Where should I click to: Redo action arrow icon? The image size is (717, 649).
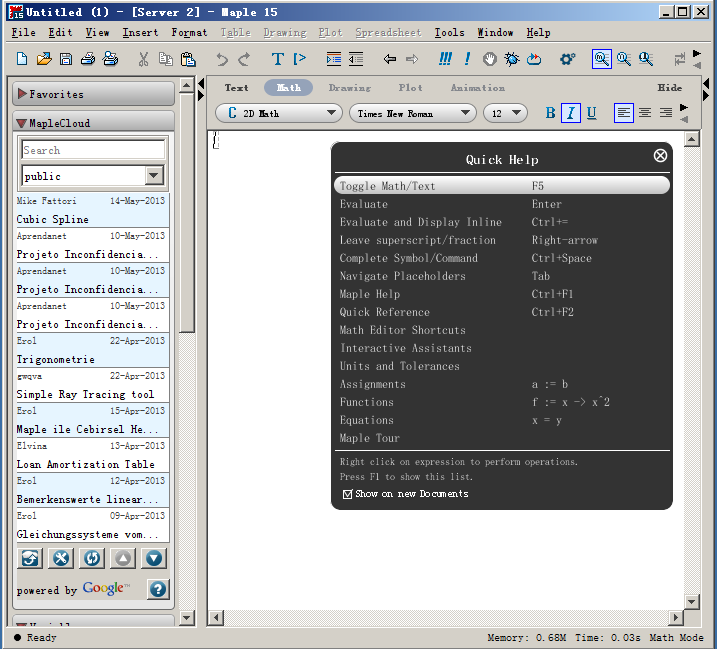[x=244, y=59]
